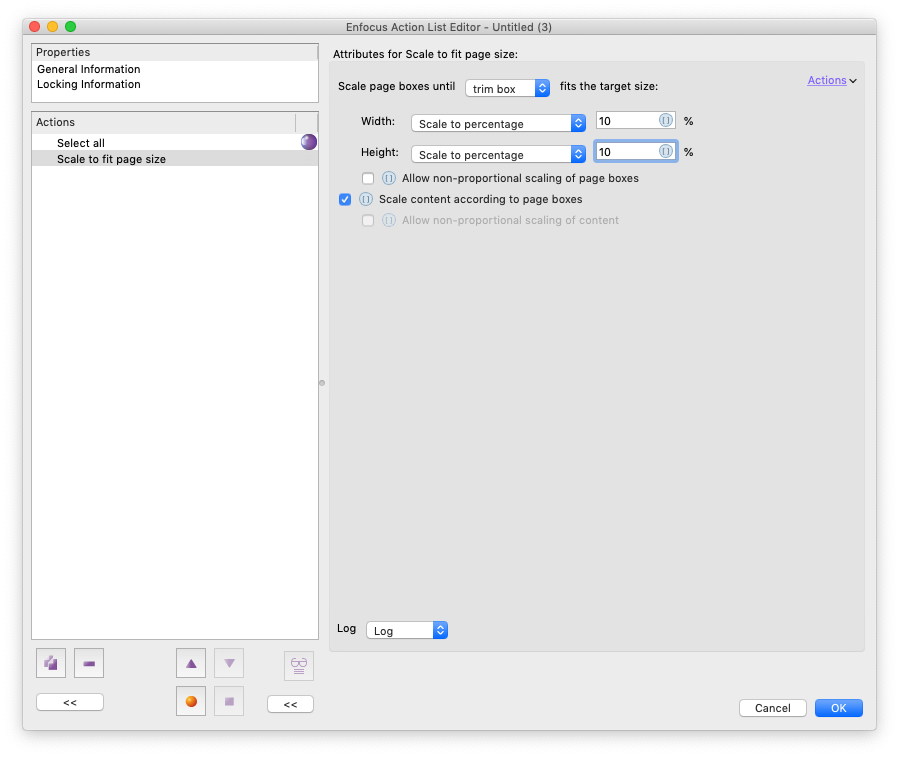This screenshot has width=899, height=757.
Task: Open the Width Scale to percentage dropdown
Action: 498,123
